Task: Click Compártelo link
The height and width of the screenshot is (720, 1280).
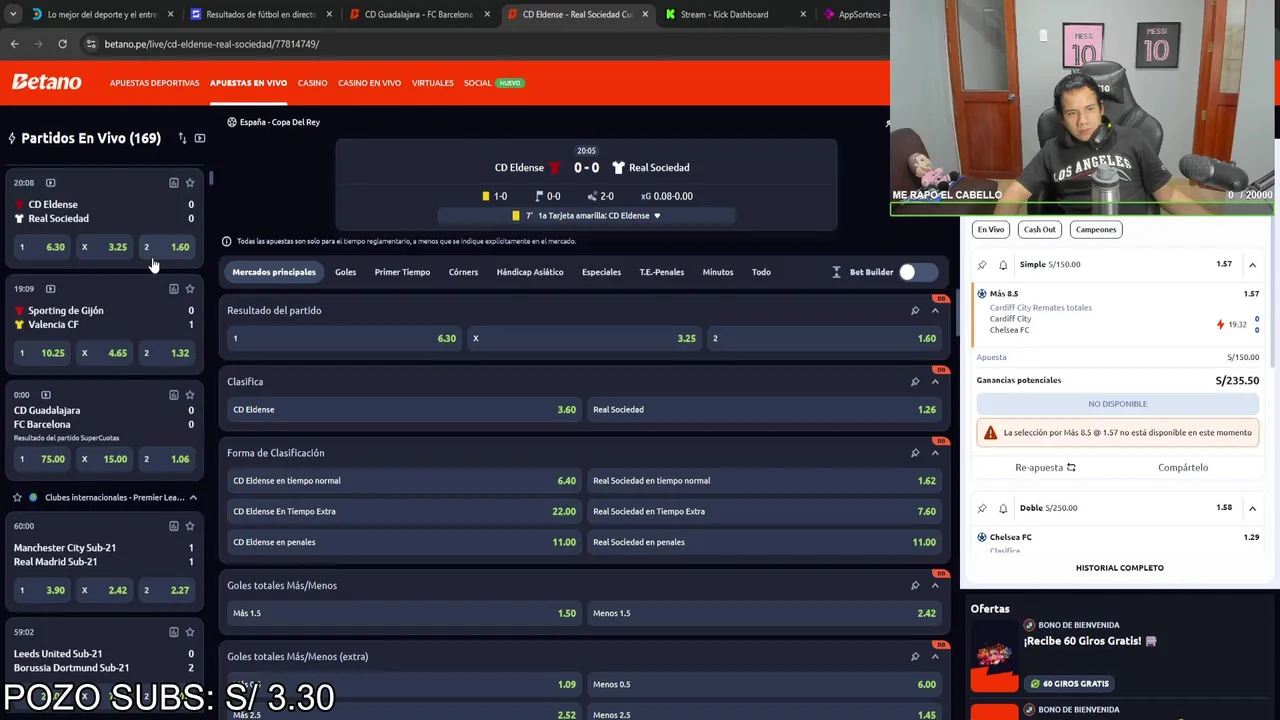Action: [x=1183, y=467]
